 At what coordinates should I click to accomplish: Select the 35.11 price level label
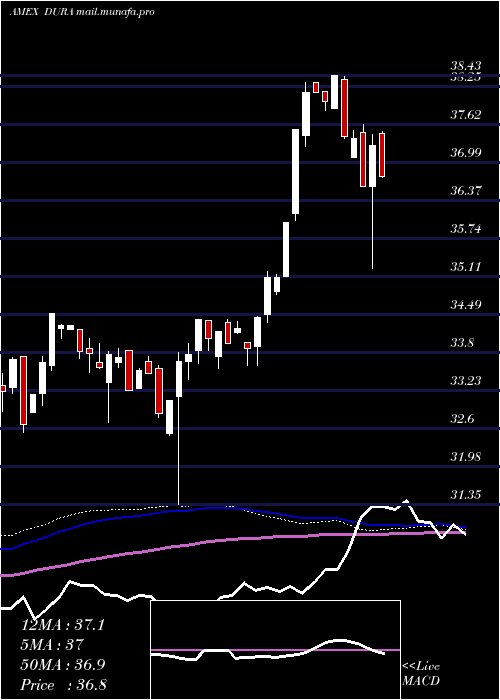pos(466,267)
